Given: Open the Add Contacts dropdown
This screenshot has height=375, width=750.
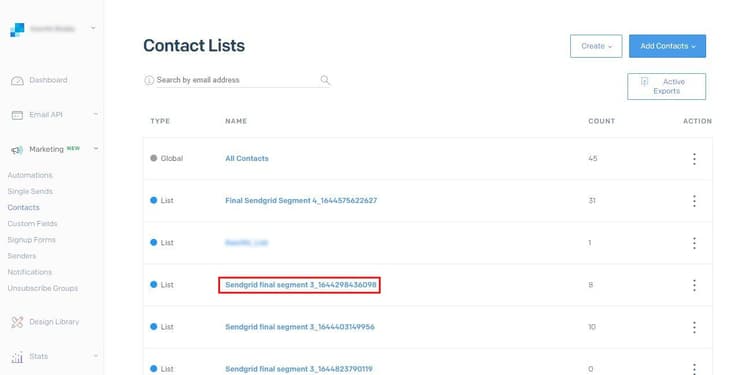Looking at the screenshot, I should (x=667, y=46).
